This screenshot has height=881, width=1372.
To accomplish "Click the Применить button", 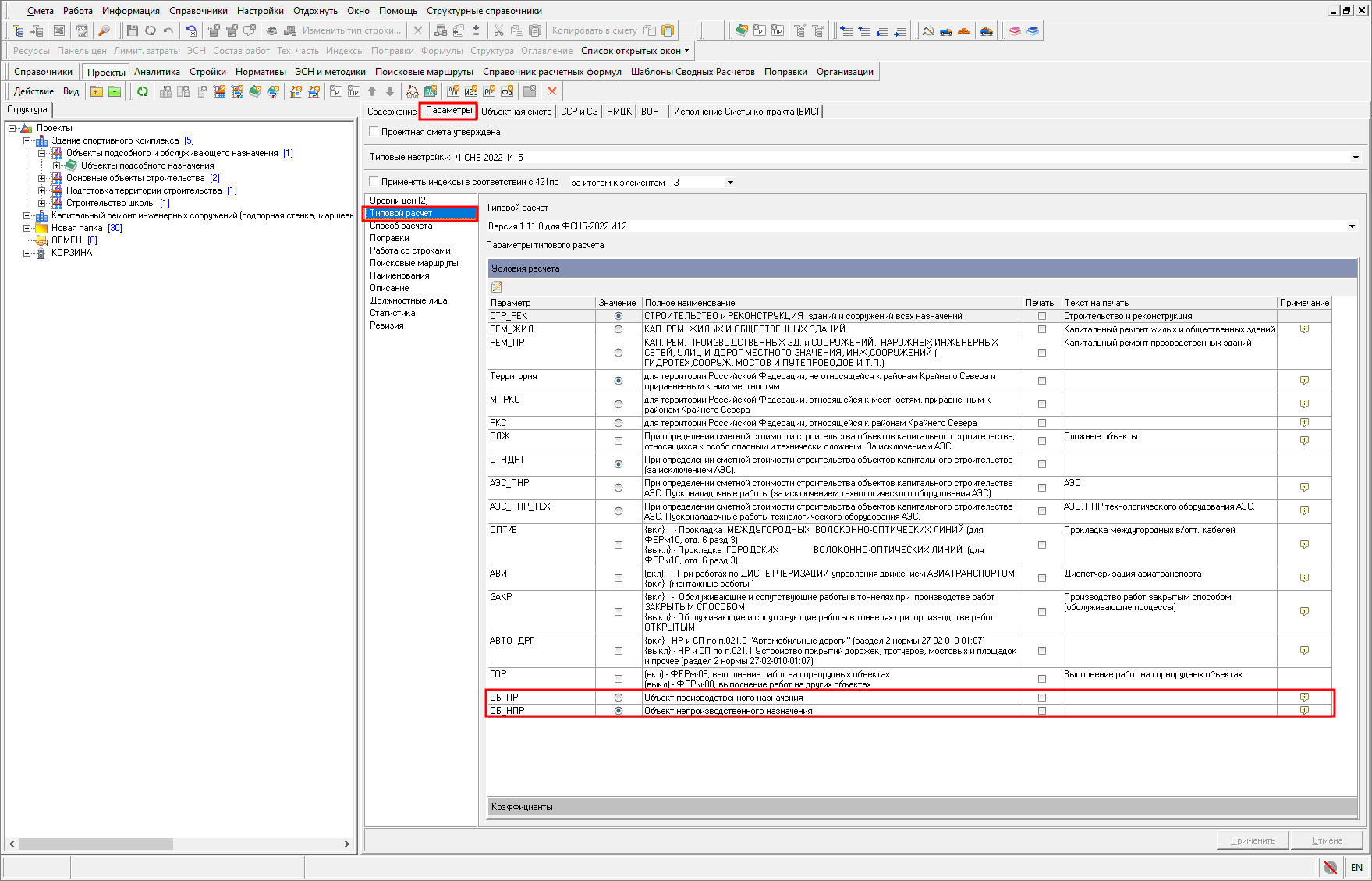I will coord(1253,840).
